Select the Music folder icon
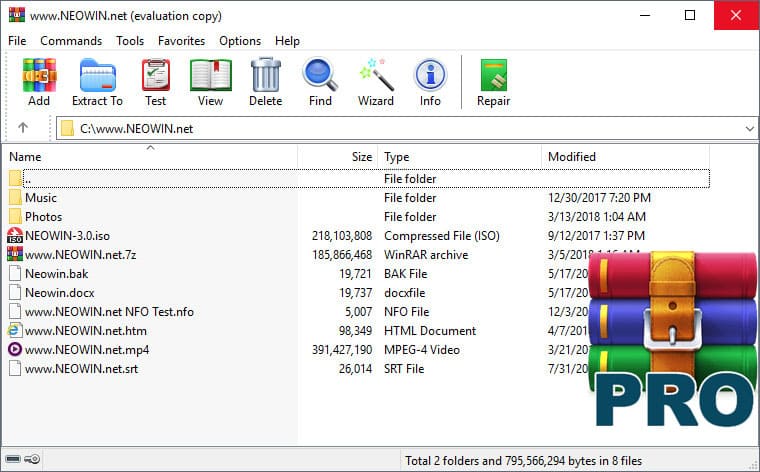The image size is (760, 472). [16, 197]
